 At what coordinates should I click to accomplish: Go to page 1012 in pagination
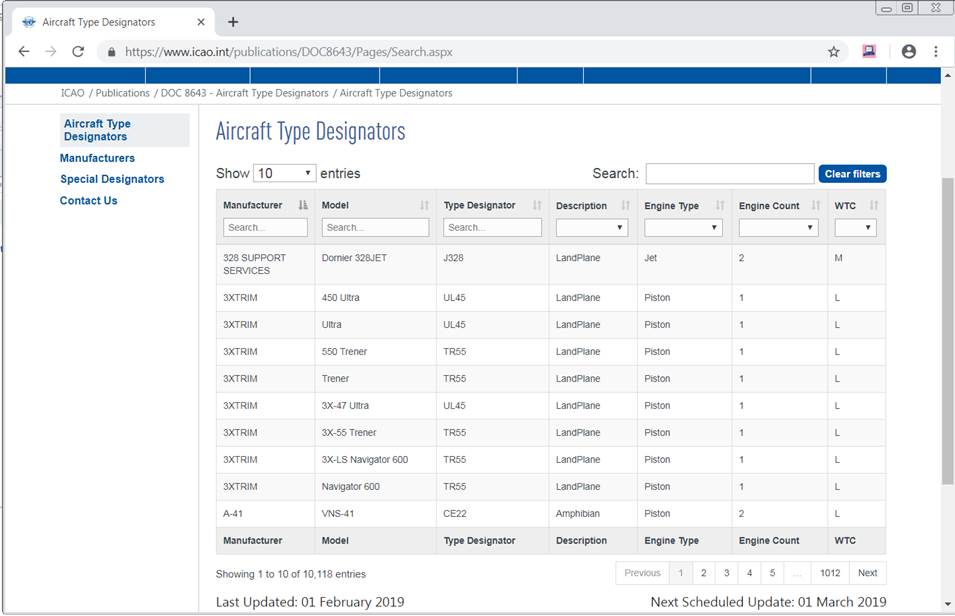(830, 572)
